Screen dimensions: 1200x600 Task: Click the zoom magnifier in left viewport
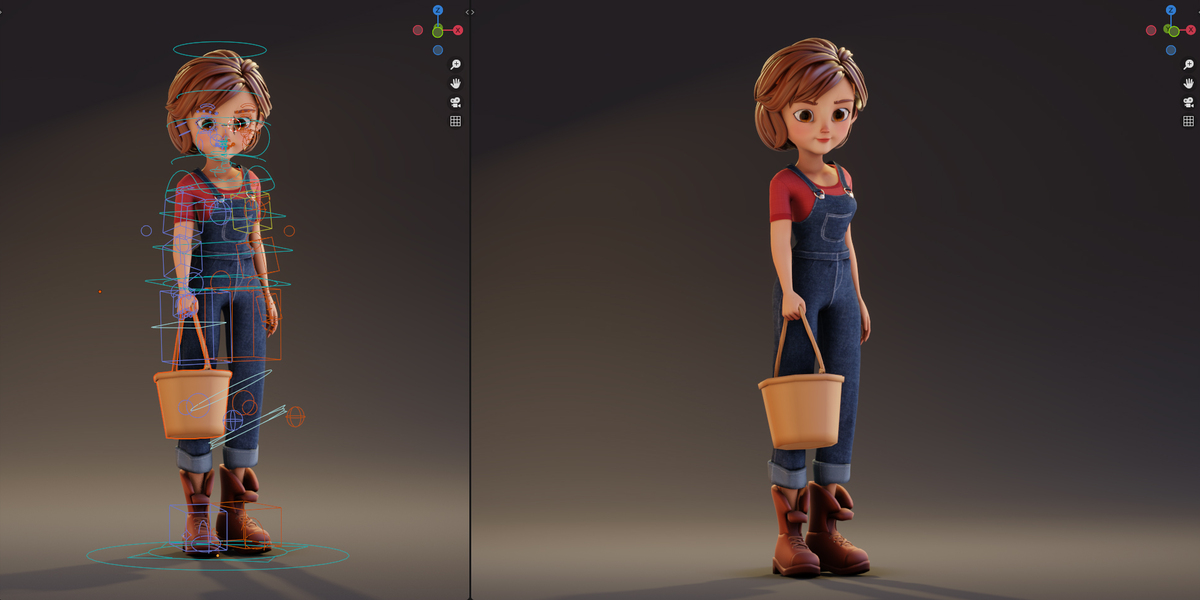[x=455, y=64]
